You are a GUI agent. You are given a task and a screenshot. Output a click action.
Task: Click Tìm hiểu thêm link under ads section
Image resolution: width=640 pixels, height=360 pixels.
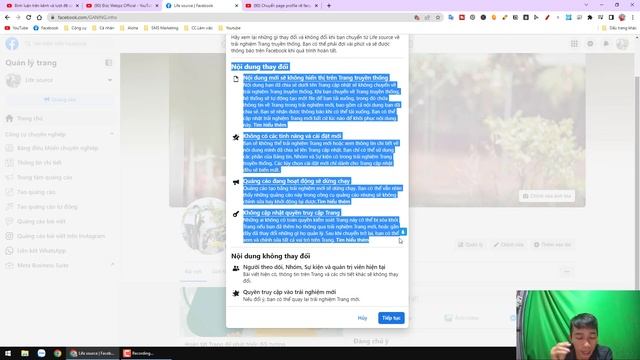point(333,201)
